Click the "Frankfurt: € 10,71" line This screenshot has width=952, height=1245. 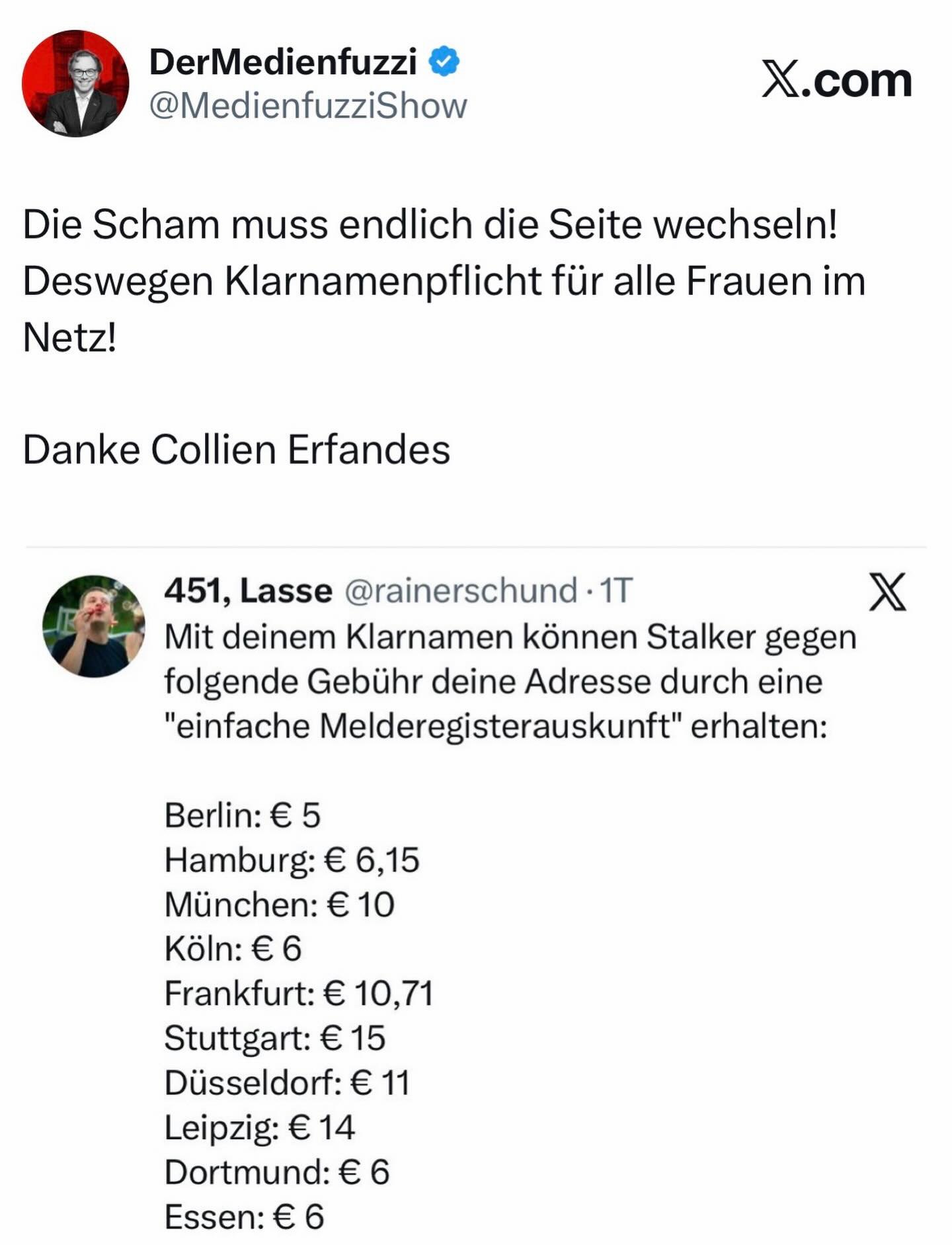[298, 993]
